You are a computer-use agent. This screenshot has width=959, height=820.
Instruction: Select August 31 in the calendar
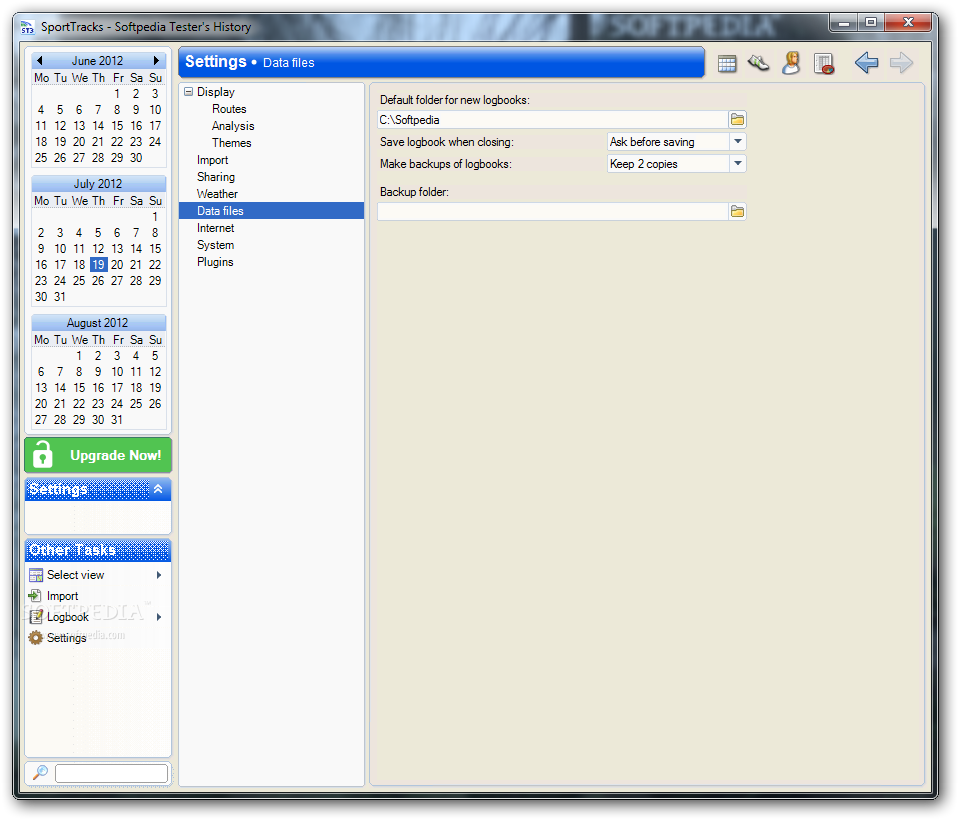click(117, 419)
